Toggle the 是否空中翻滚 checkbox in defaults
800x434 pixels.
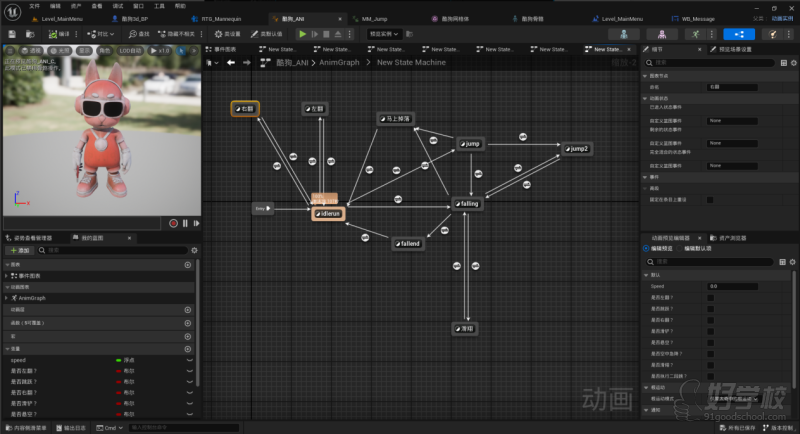tap(710, 353)
